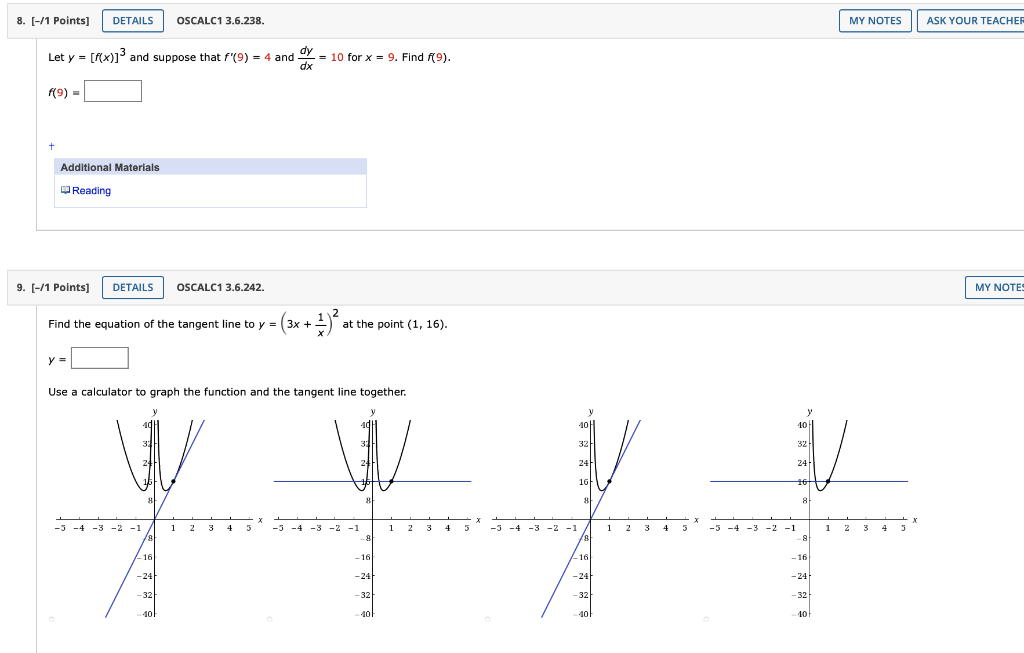Click DETAILS for question 8
Screen dimensions: 1024x653
click(x=133, y=20)
